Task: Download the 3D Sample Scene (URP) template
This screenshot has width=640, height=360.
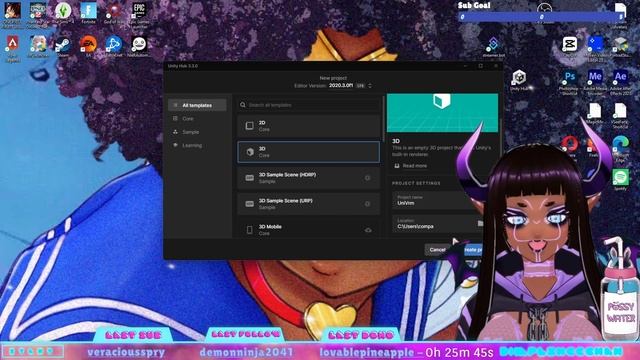Action: [367, 204]
